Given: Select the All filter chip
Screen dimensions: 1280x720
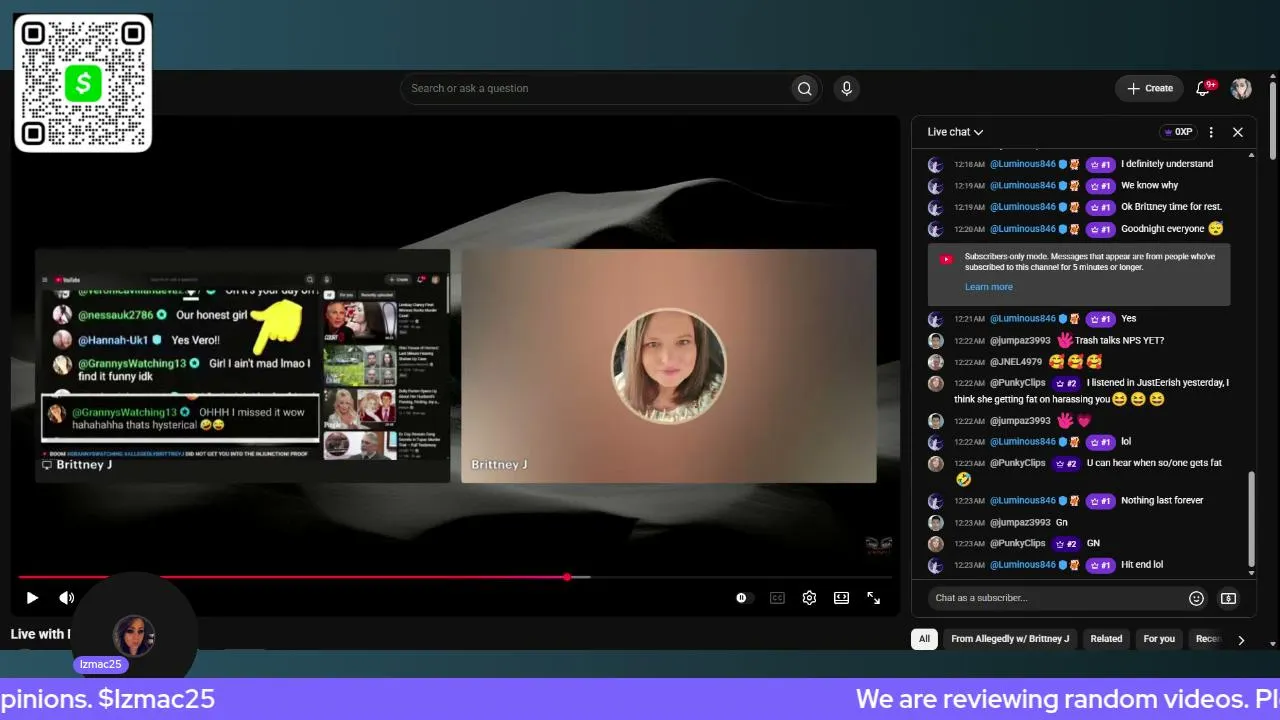Looking at the screenshot, I should coord(924,639).
